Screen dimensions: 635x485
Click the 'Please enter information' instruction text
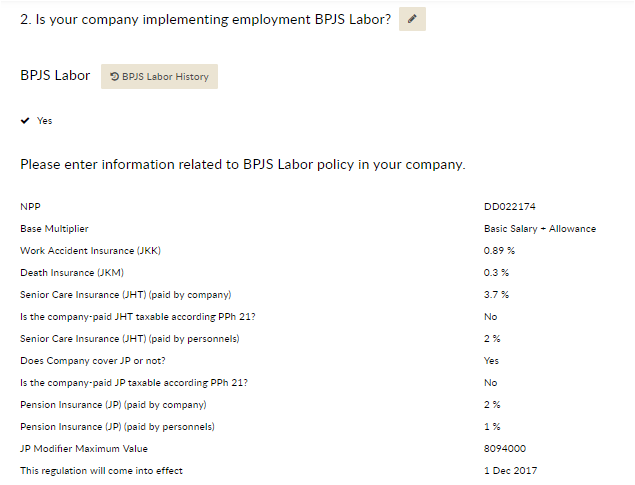pyautogui.click(x=243, y=164)
